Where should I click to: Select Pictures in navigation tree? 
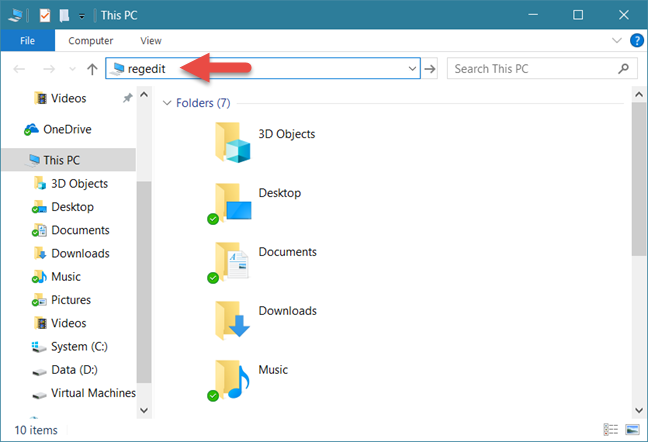62,300
